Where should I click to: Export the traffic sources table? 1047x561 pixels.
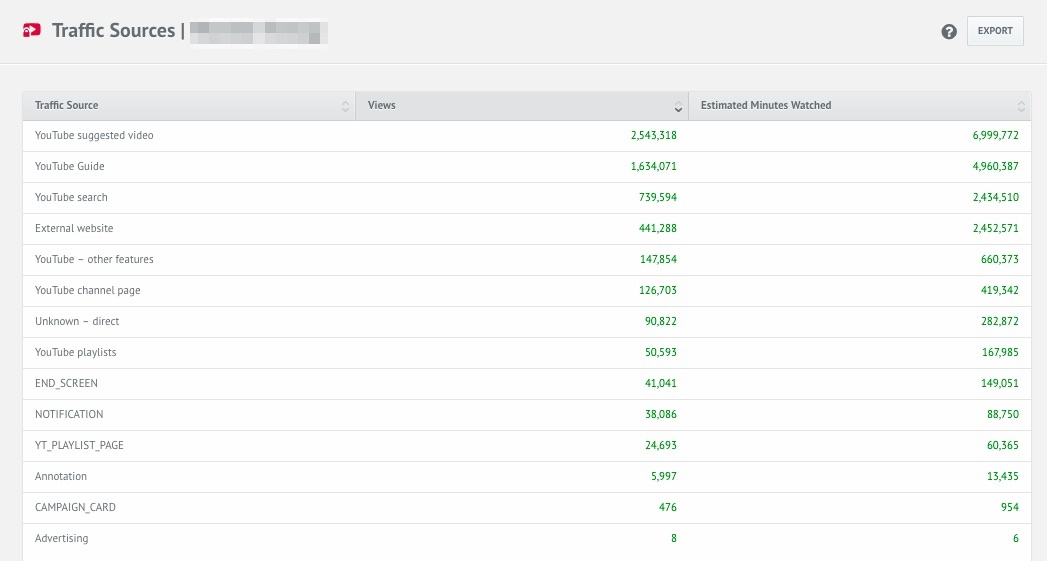[x=995, y=31]
